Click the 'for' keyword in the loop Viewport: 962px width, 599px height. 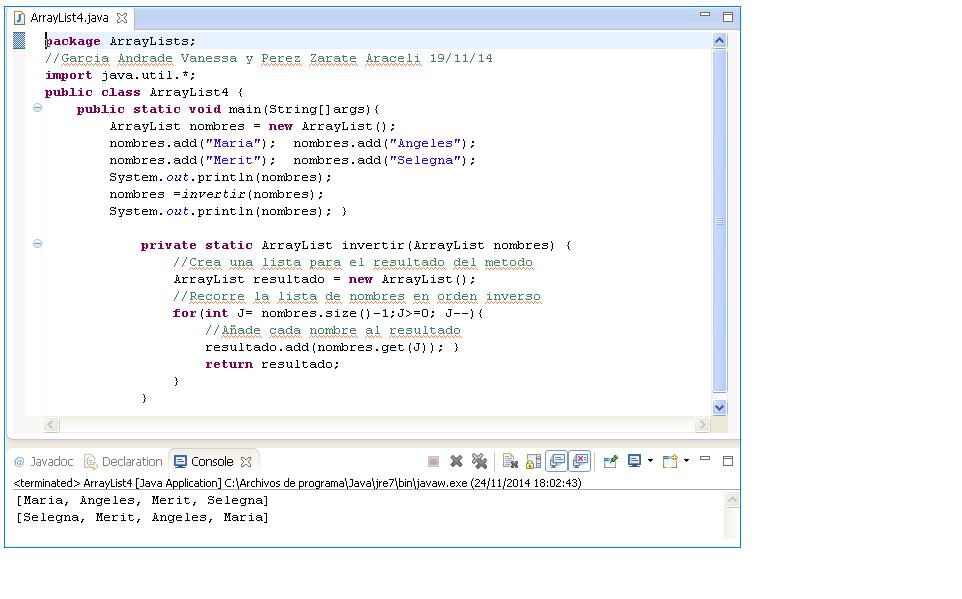coord(185,314)
